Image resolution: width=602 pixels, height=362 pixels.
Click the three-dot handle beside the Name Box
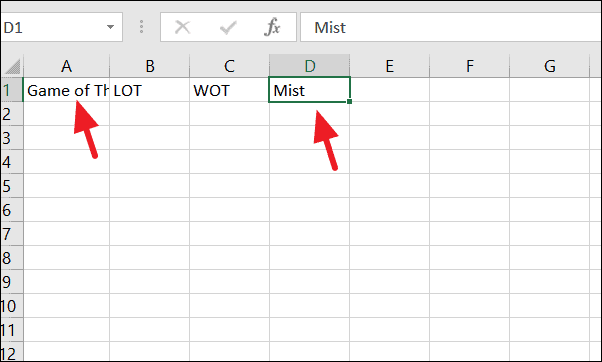click(x=142, y=27)
